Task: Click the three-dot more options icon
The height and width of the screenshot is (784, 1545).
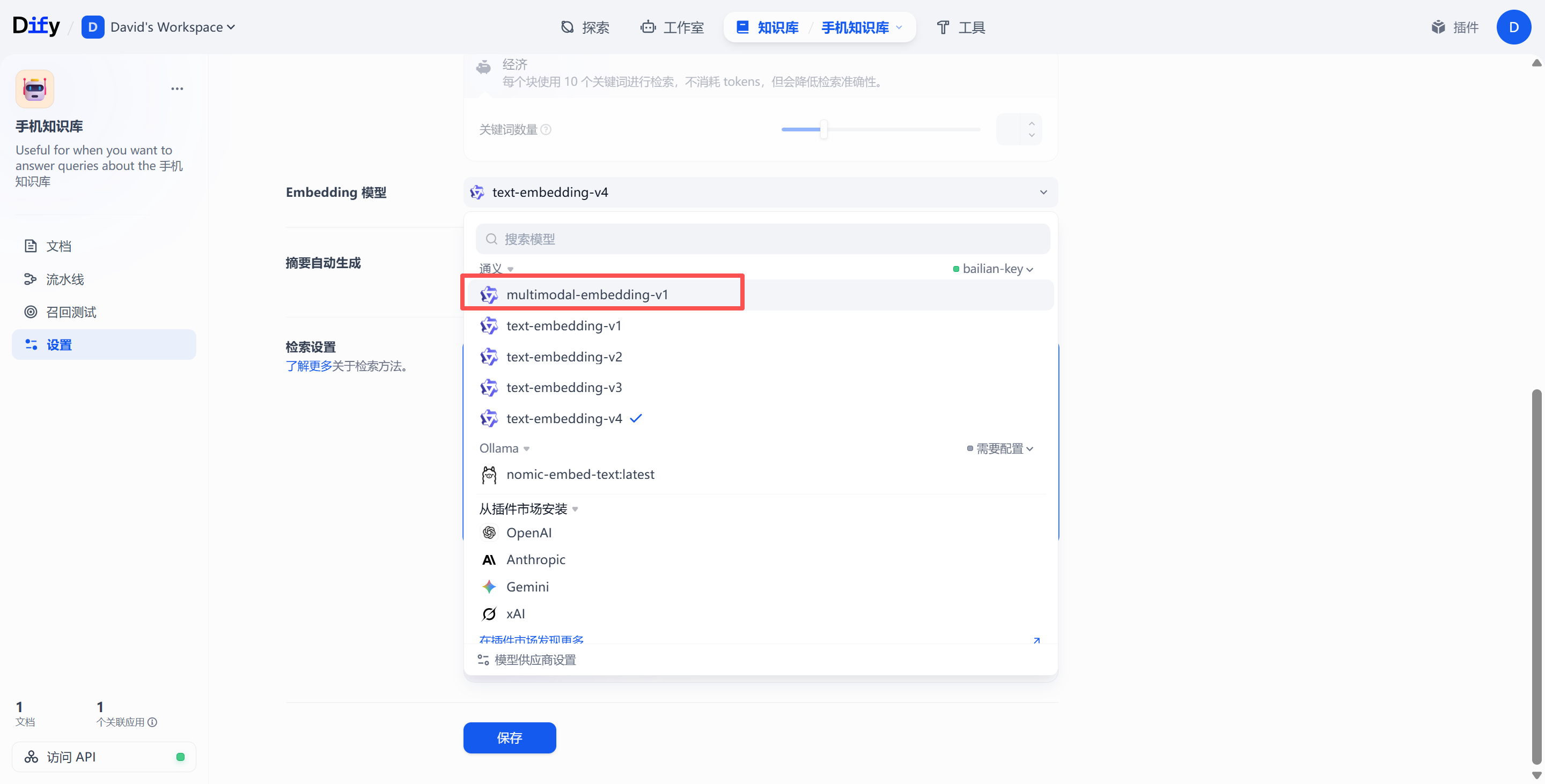Action: (x=177, y=88)
